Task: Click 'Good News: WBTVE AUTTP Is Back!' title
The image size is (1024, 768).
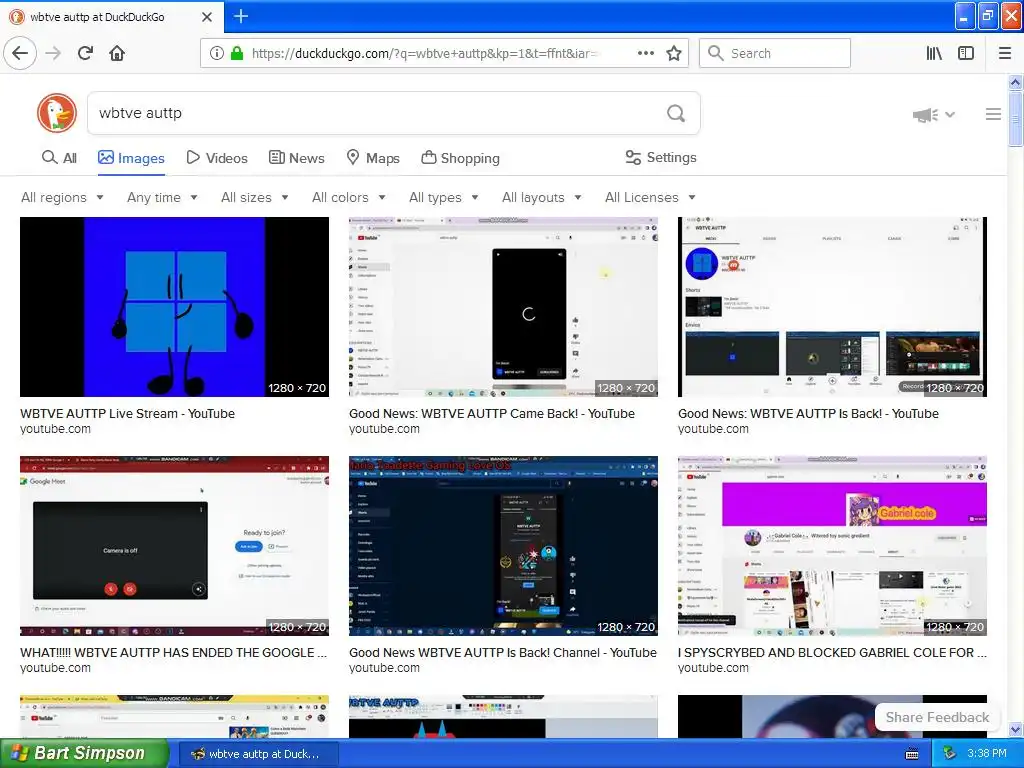Action: click(x=808, y=413)
